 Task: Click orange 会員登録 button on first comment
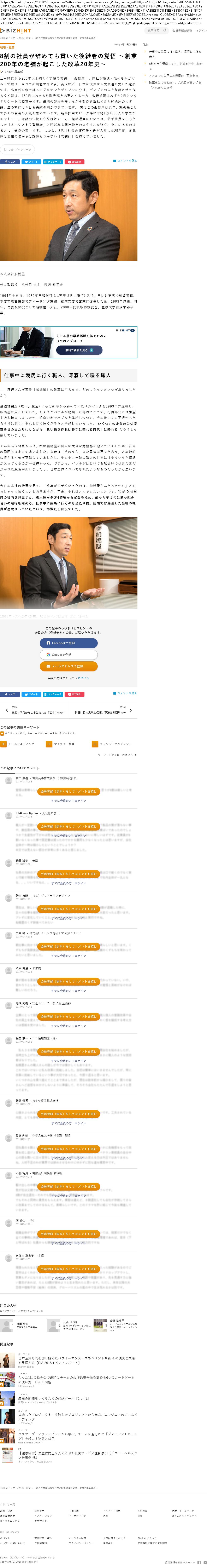pos(69,791)
